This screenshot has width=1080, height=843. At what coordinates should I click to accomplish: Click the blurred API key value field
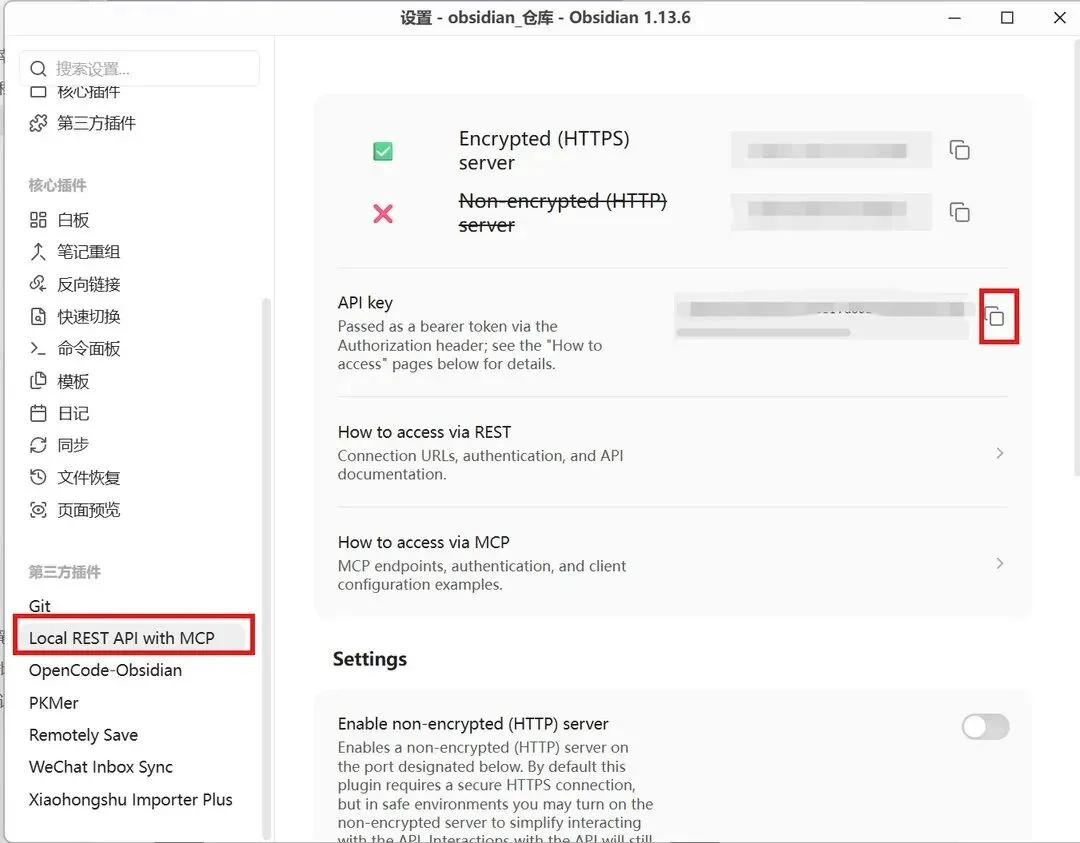coord(823,316)
